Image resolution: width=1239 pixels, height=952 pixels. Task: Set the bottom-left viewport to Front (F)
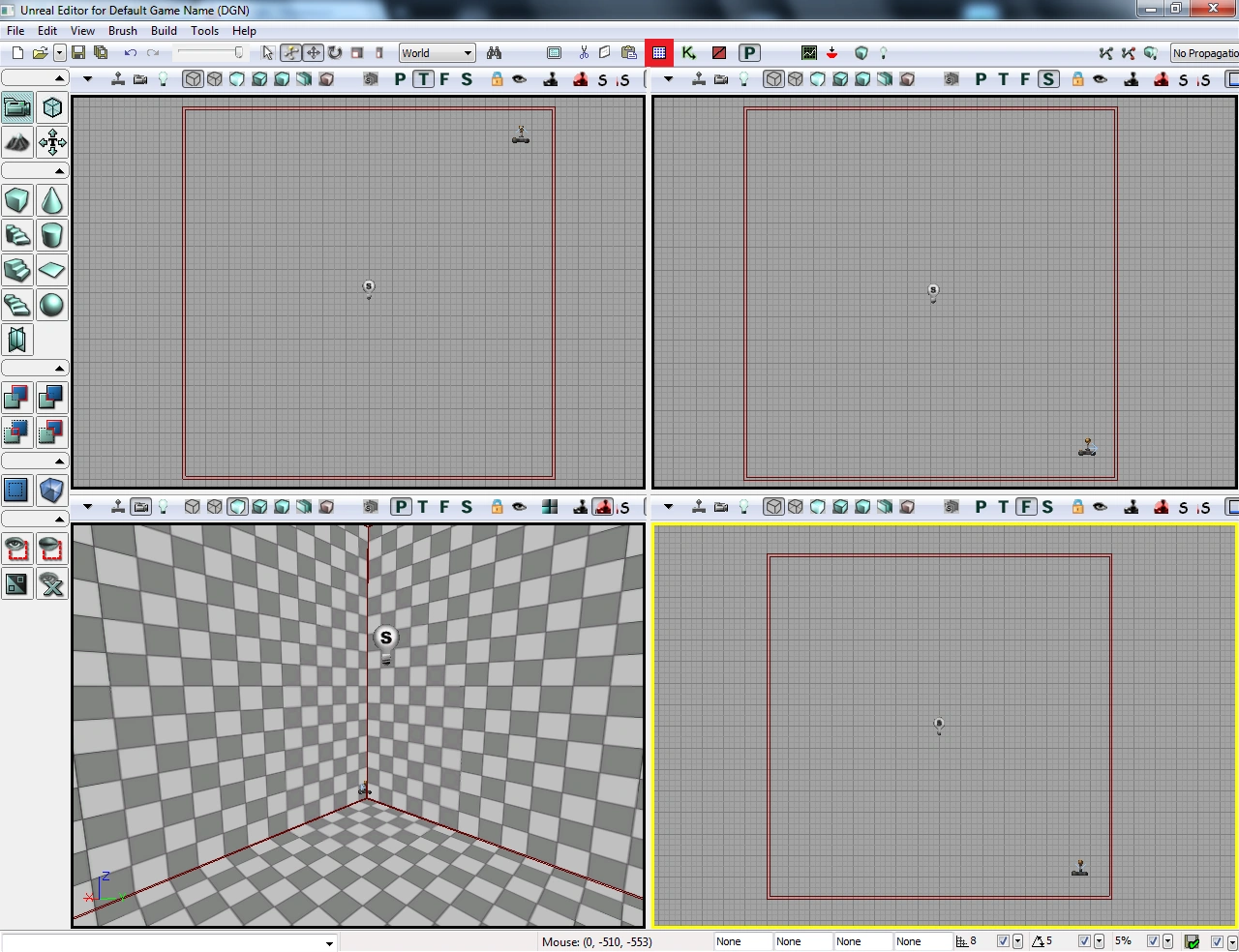pos(444,507)
